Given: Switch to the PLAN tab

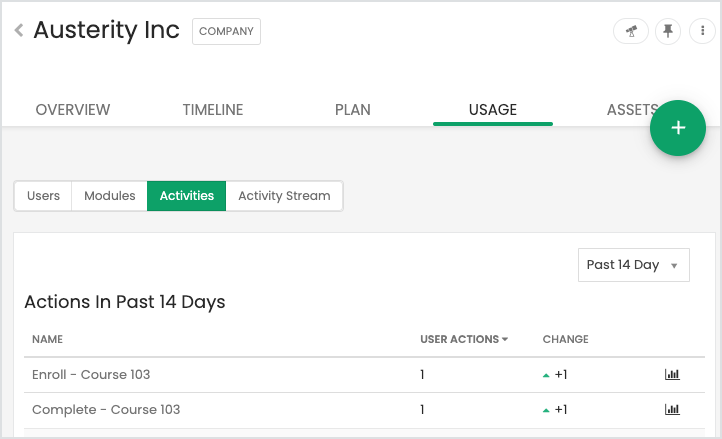Looking at the screenshot, I should [353, 110].
